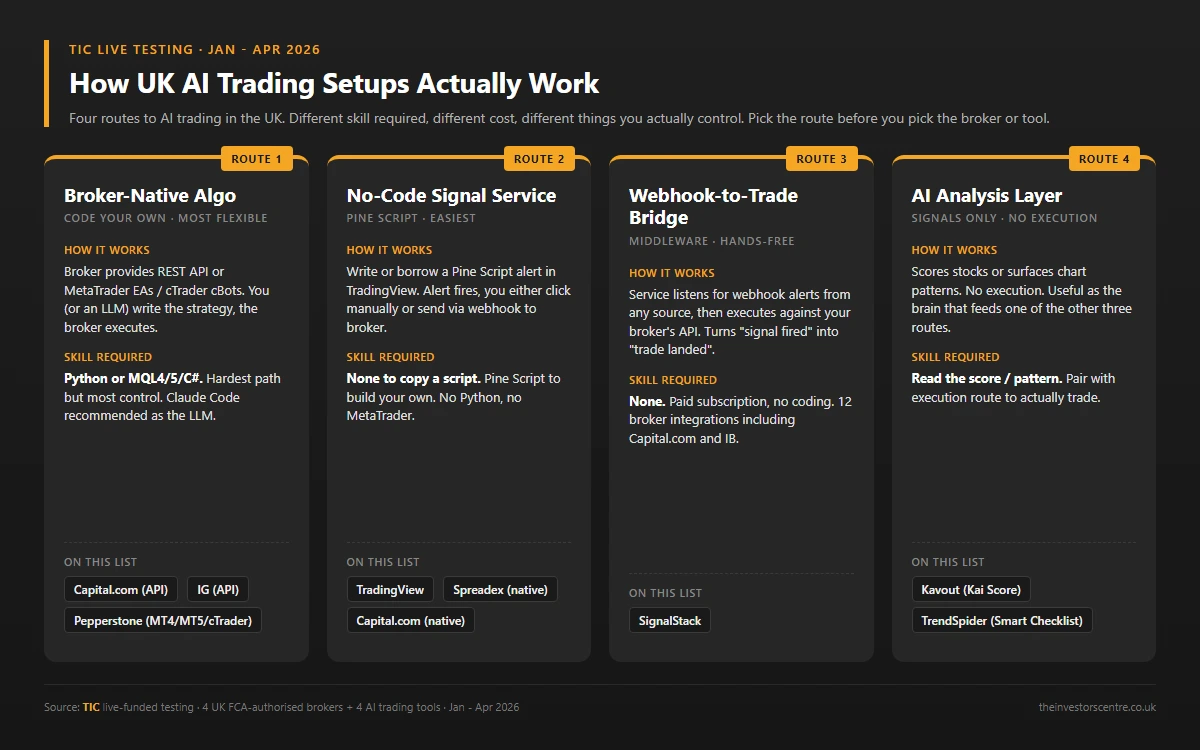Click HOW IT WORKS in AI Analysis Layer card

point(954,250)
